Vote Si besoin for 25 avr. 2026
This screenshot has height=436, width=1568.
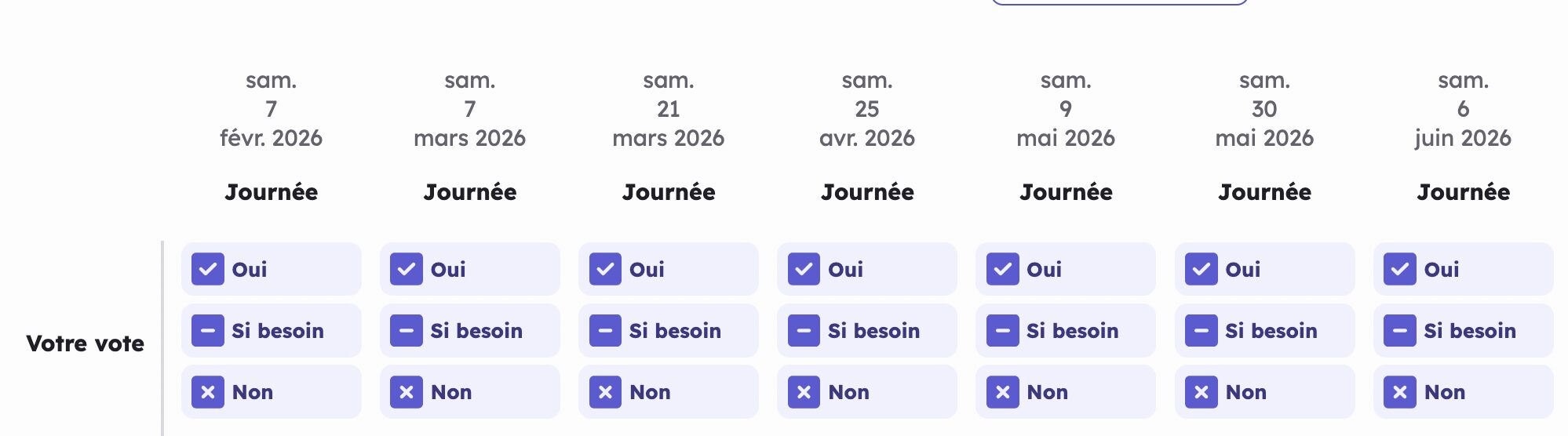[x=866, y=331]
